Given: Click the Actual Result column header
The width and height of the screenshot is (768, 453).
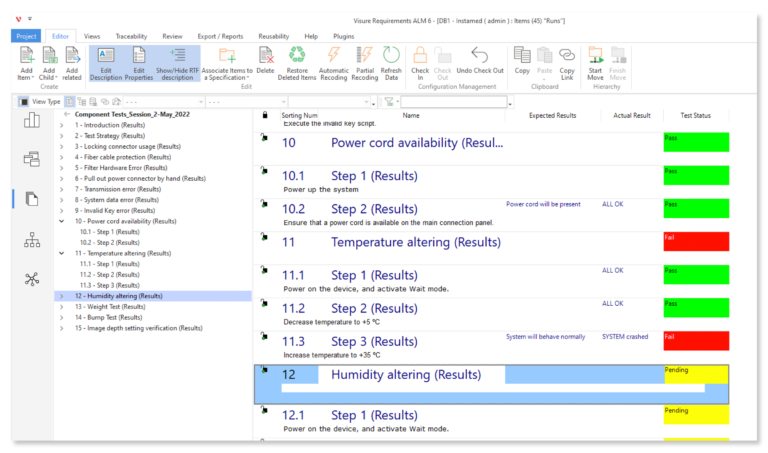Looking at the screenshot, I should point(632,116).
